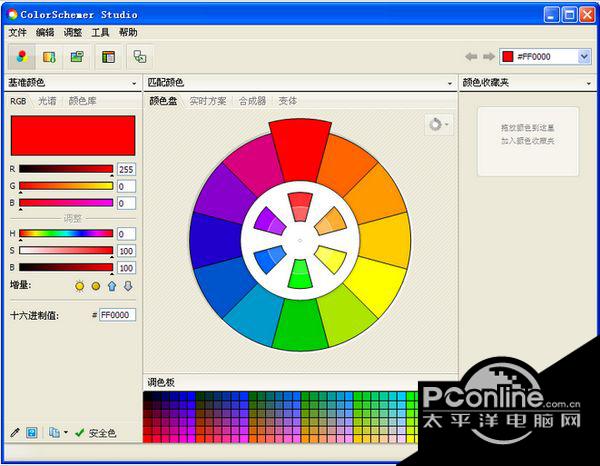This screenshot has height=466, width=600.
Task: Click the blue channel slider under G
Action: pyautogui.click(x=66, y=203)
